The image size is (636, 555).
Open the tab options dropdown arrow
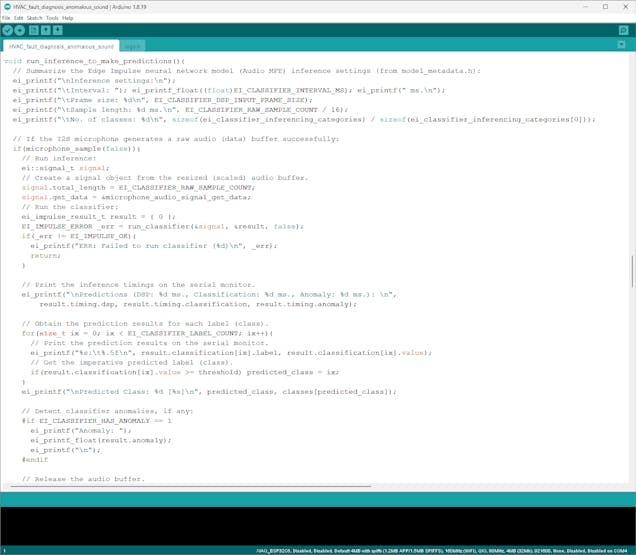[x=621, y=45]
